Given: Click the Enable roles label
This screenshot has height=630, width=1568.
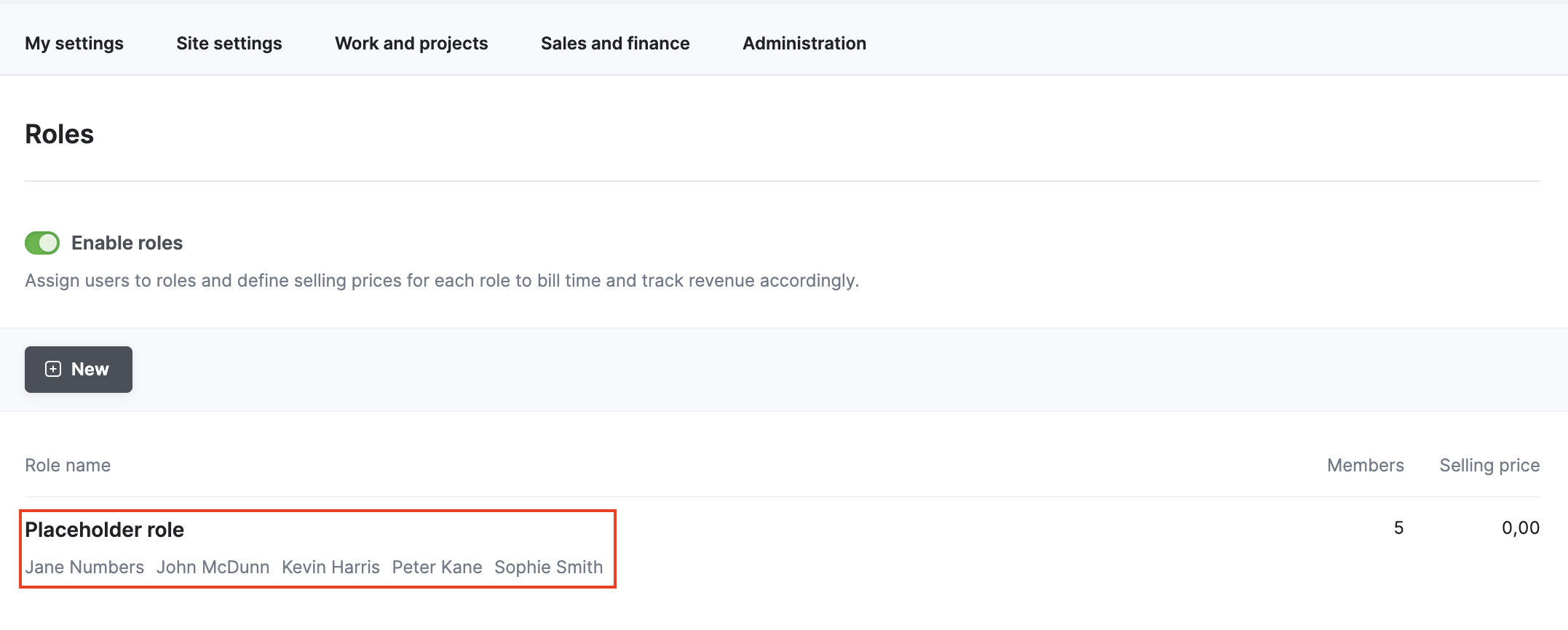Looking at the screenshot, I should click(127, 243).
